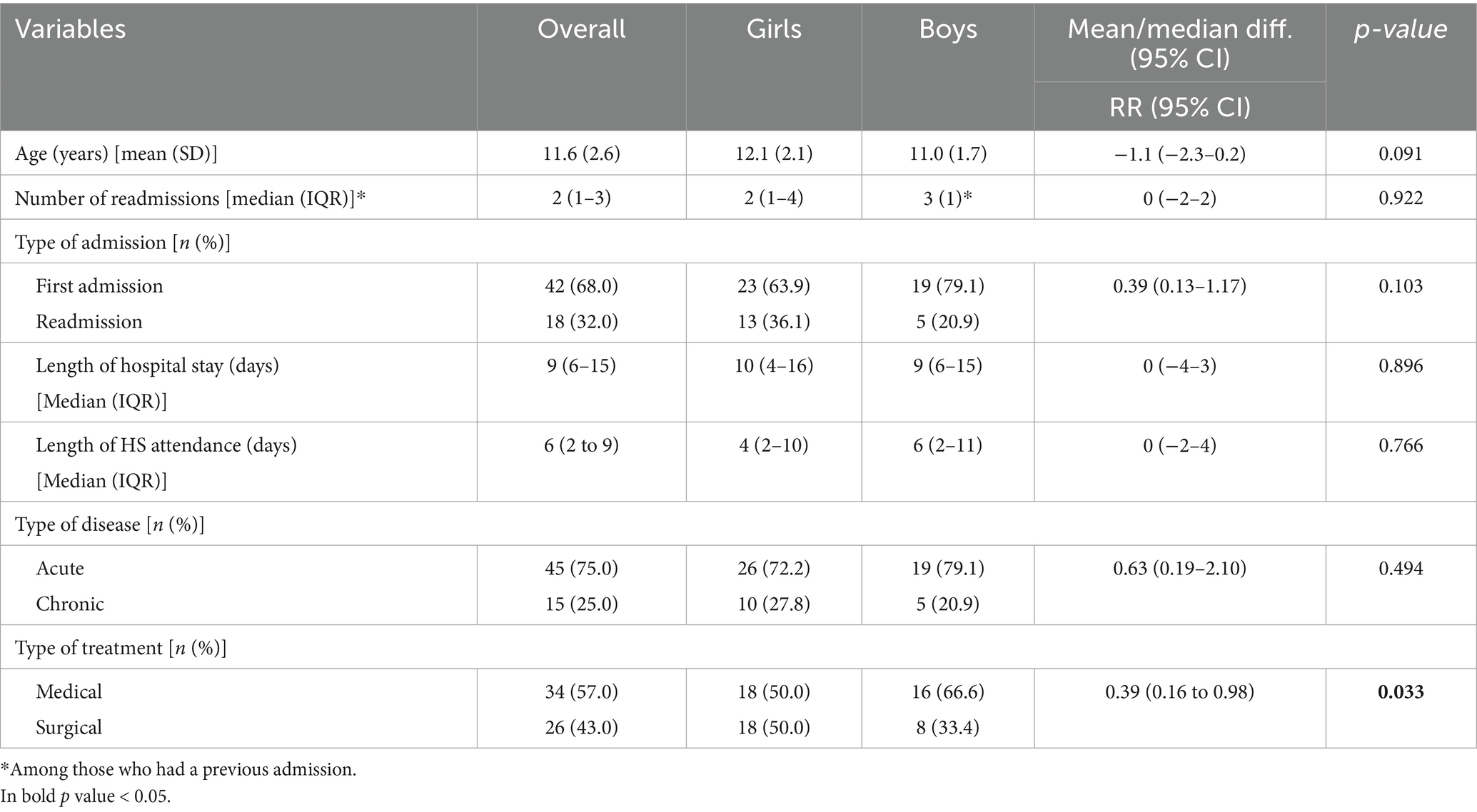
Task: Click the Girls column header
Action: click(x=774, y=29)
